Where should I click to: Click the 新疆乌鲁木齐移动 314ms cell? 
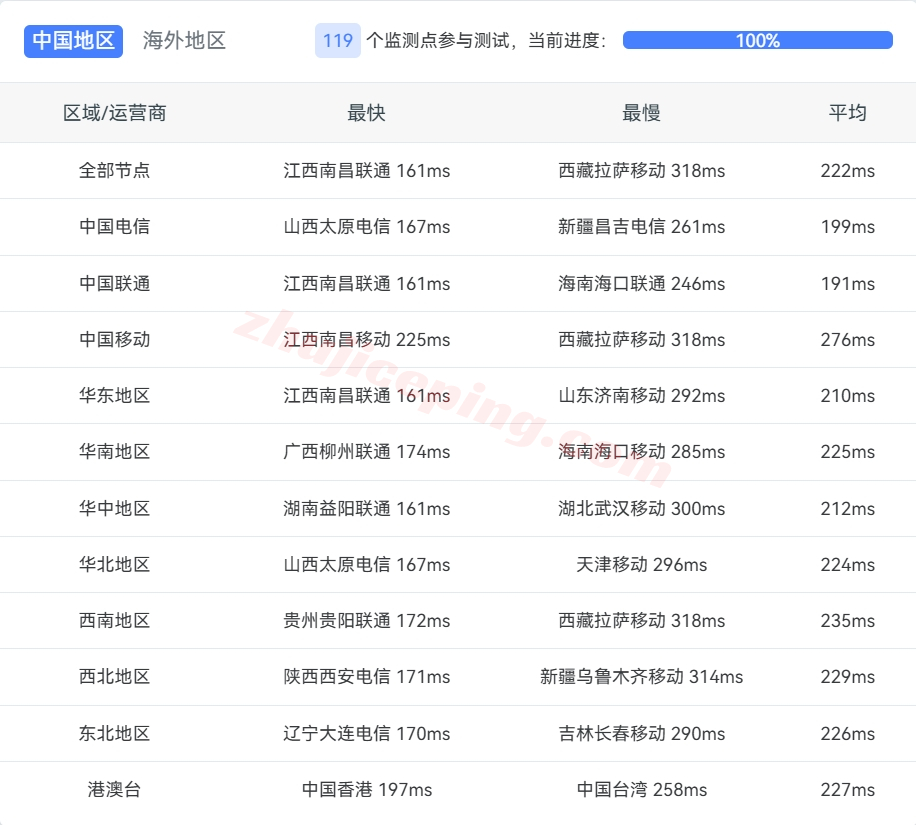coord(641,677)
